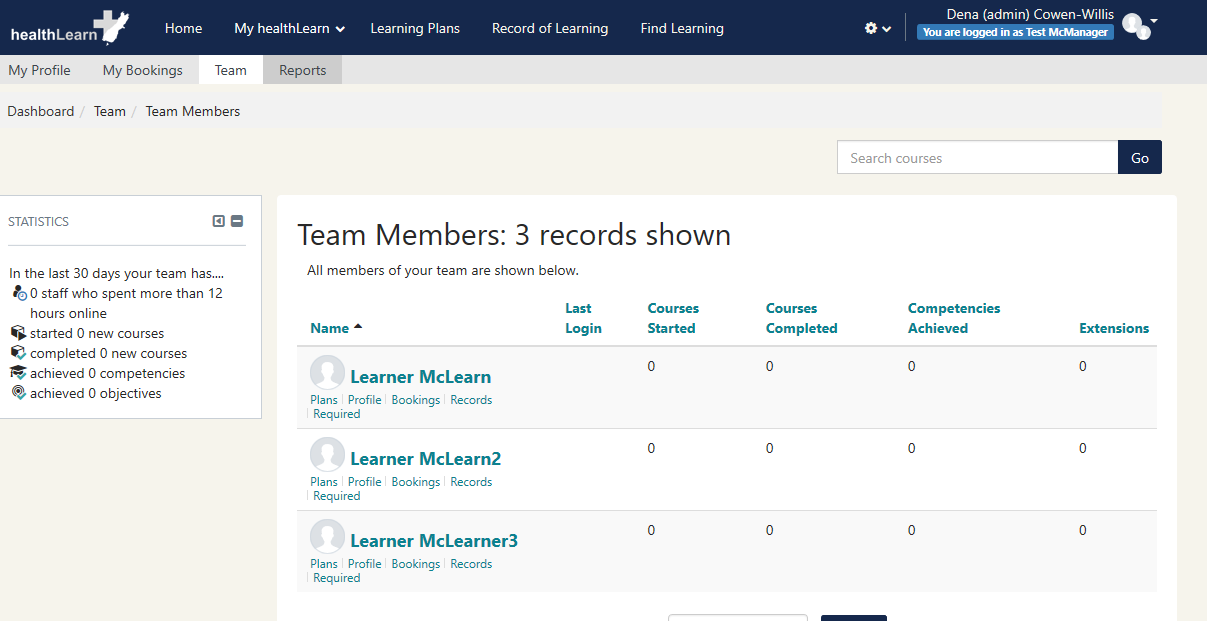Switch to My Bookings tab
Viewport: 1207px width, 621px height.
142,70
